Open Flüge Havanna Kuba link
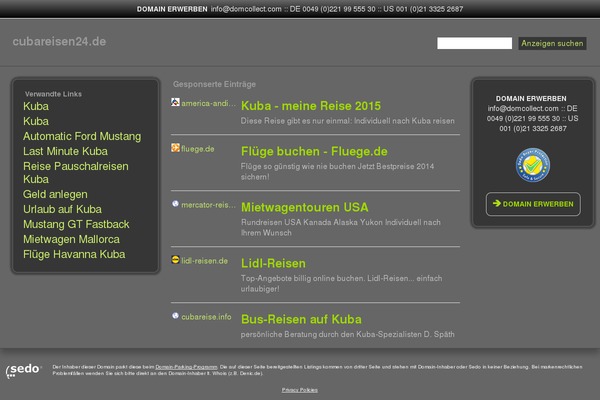This screenshot has width=600, height=400. coord(74,255)
